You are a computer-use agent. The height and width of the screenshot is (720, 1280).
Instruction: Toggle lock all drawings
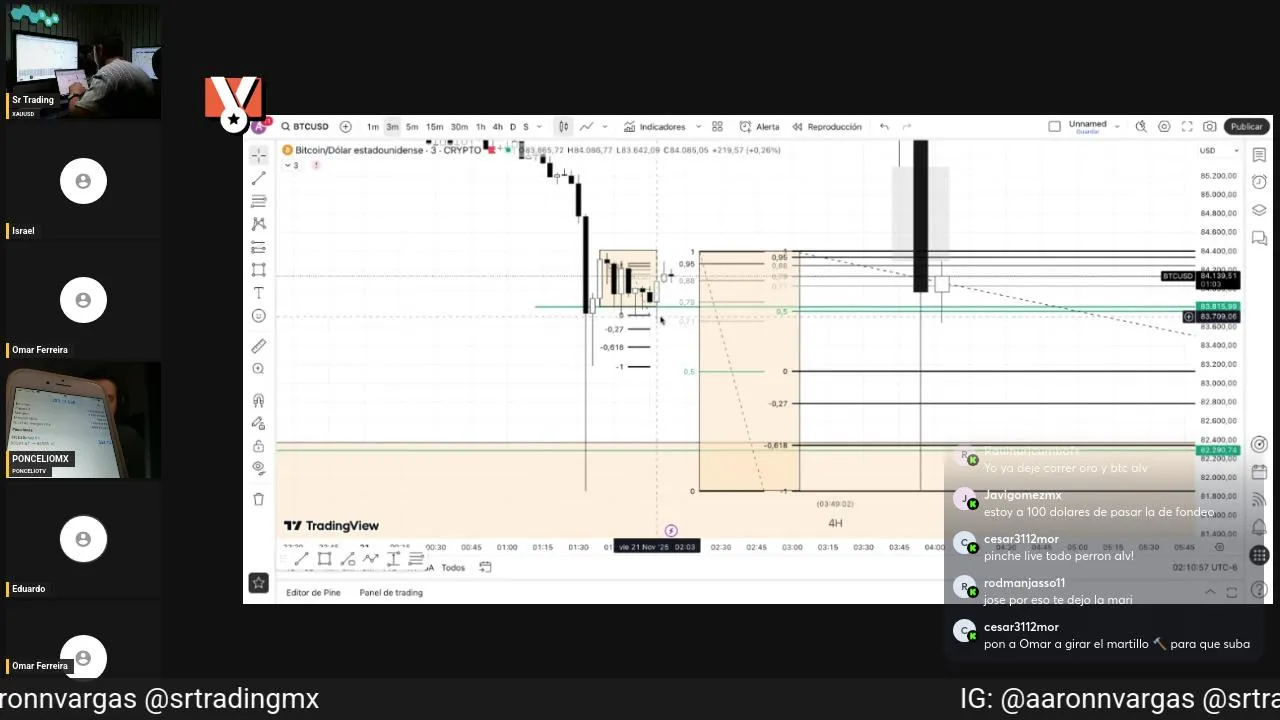pyautogui.click(x=259, y=446)
